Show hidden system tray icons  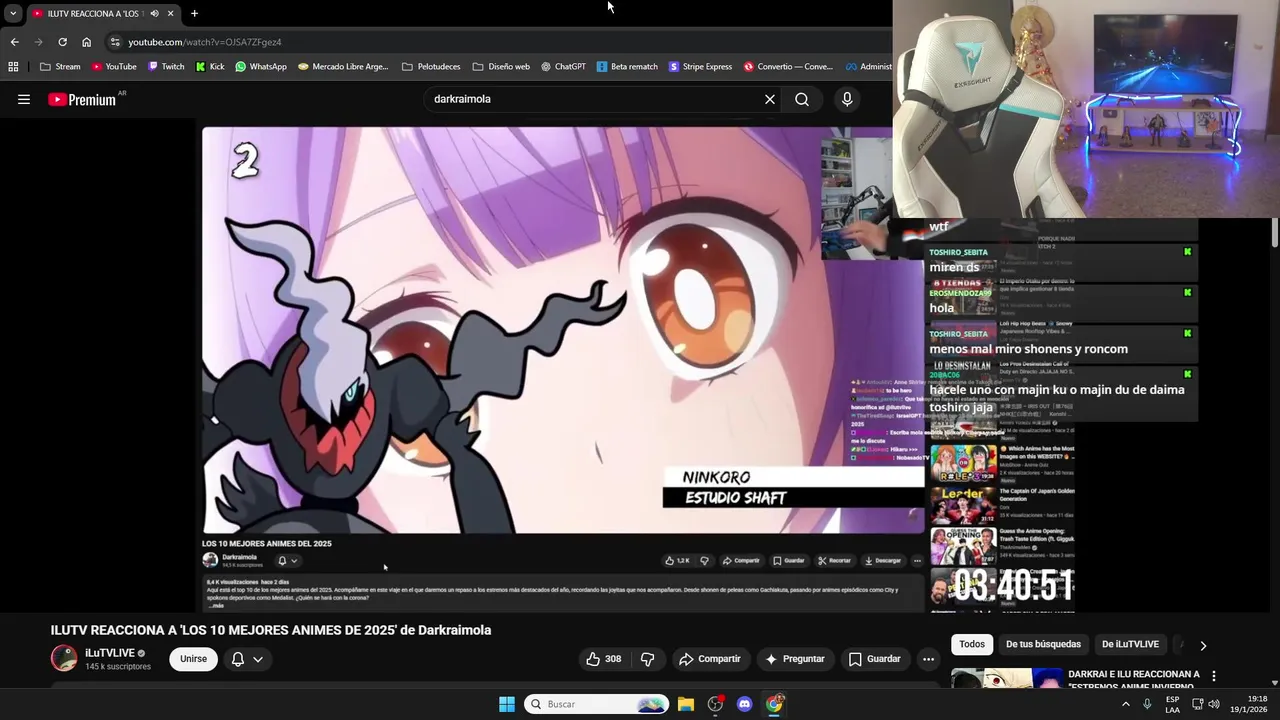pyautogui.click(x=1126, y=704)
